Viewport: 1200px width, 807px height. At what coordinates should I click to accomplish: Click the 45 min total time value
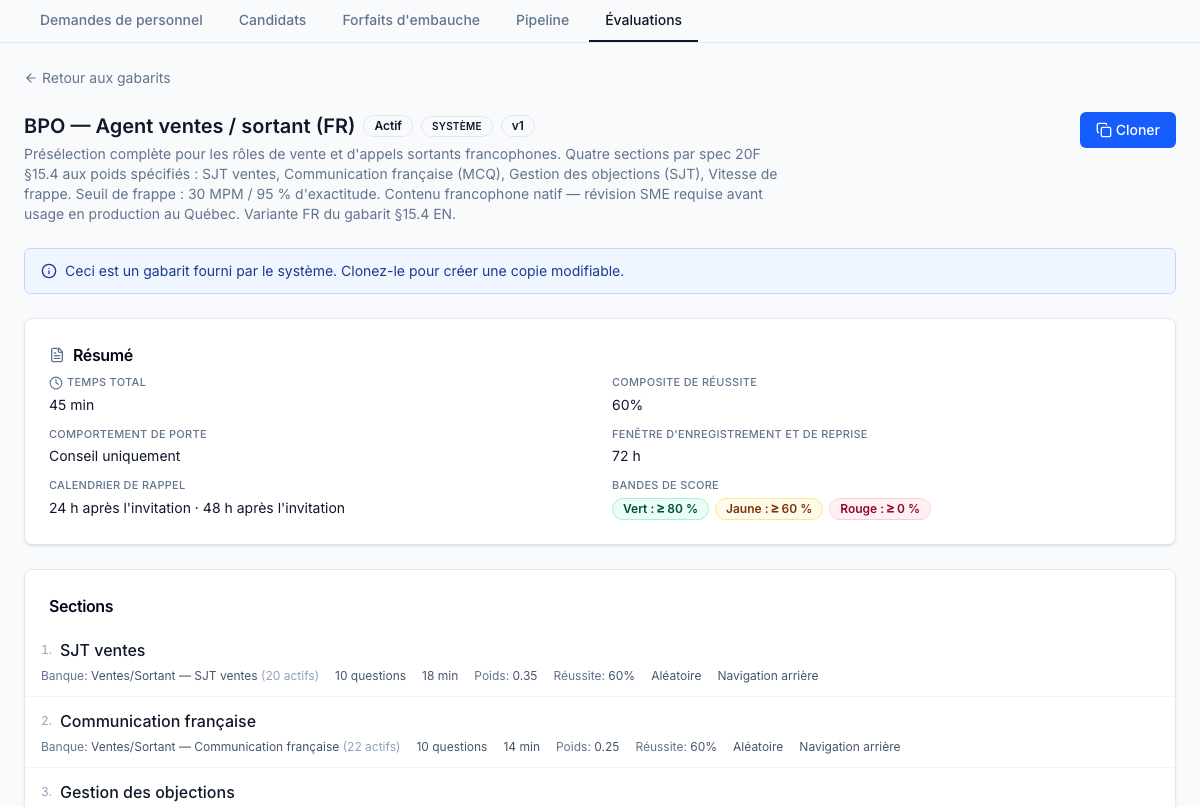[x=72, y=405]
